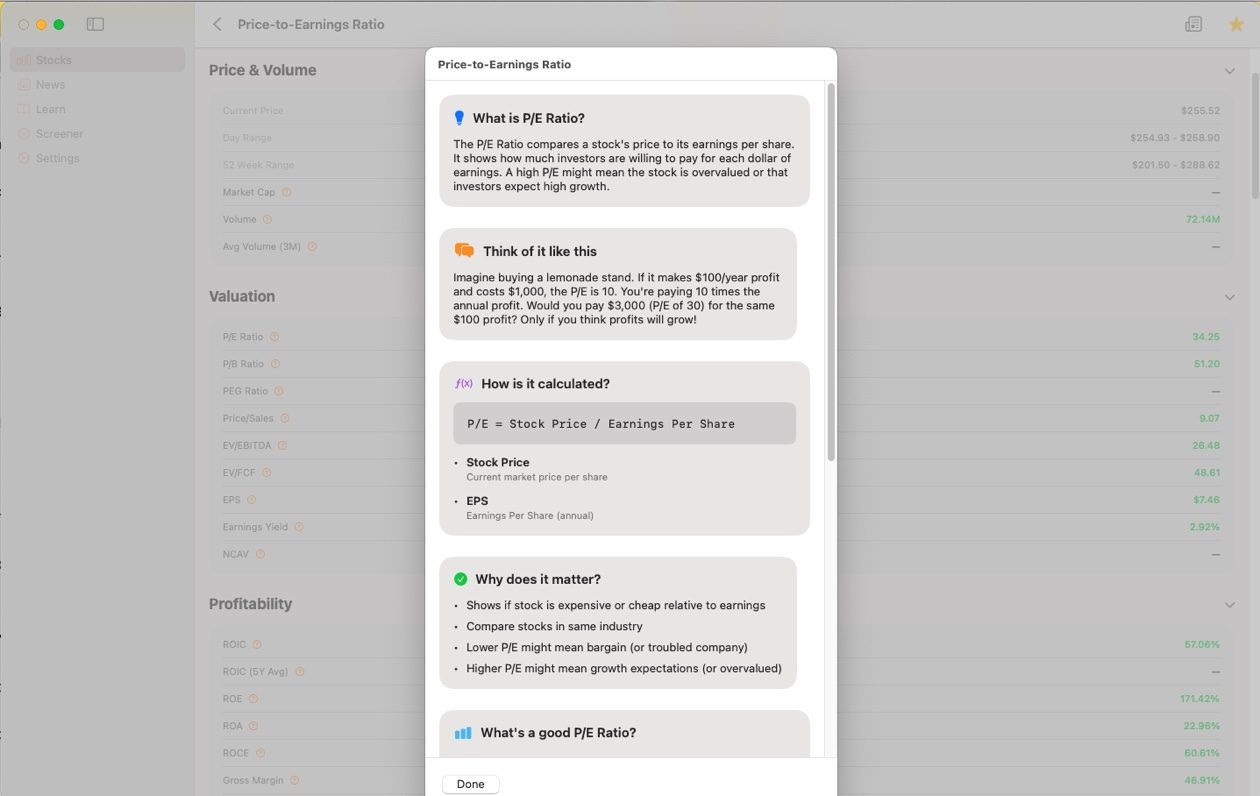Image resolution: width=1260 pixels, height=796 pixels.
Task: Open info icon beside Earnings Yield
Action: point(299,527)
